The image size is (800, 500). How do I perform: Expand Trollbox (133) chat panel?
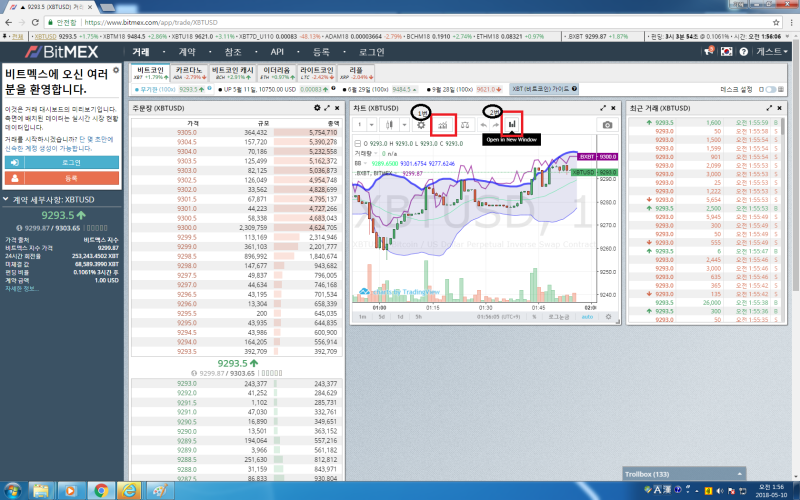coord(684,474)
